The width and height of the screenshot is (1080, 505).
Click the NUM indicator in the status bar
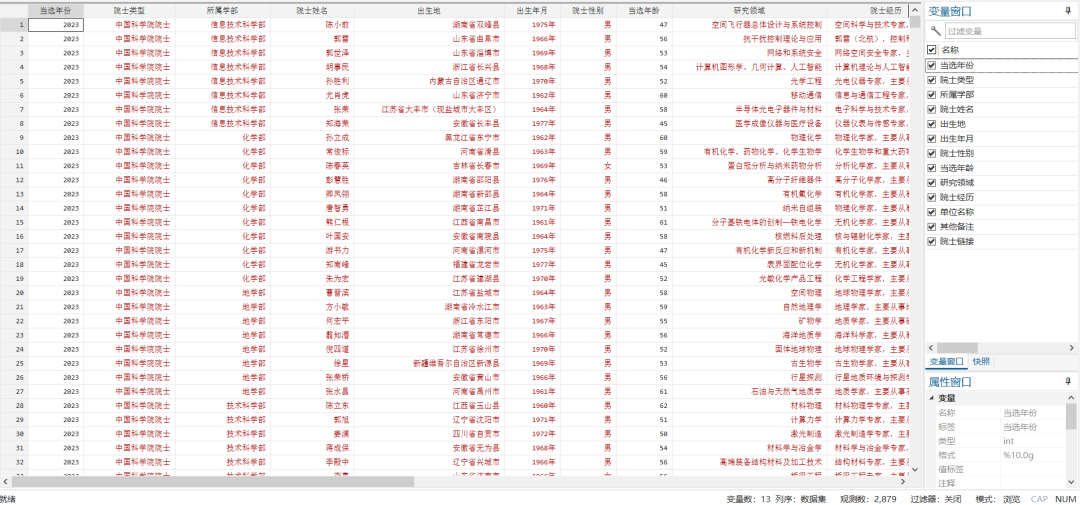coord(1066,498)
